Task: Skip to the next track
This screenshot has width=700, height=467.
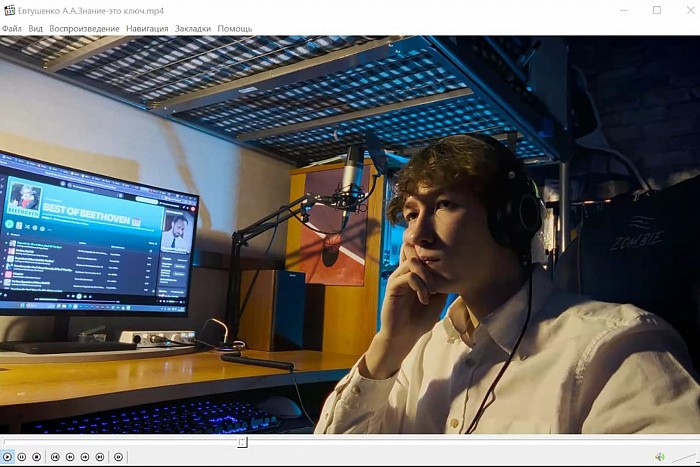Action: [x=100, y=457]
